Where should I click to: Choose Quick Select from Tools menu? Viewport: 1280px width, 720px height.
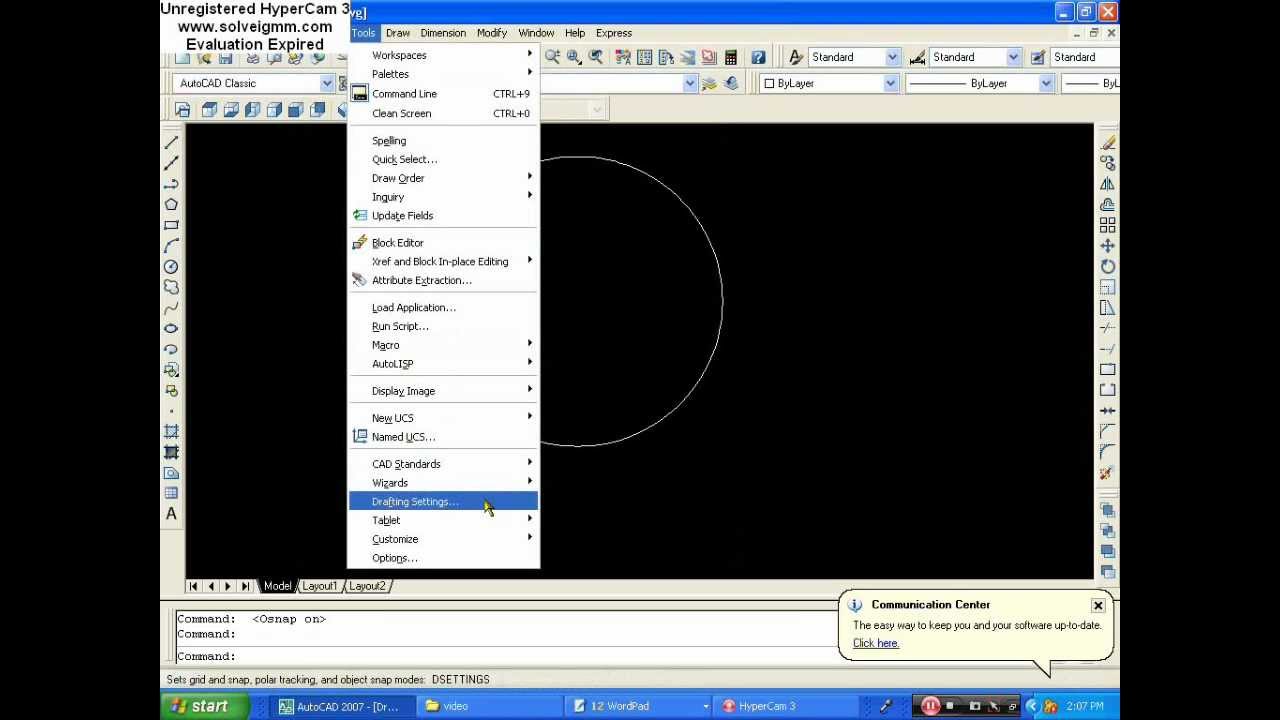(x=443, y=159)
